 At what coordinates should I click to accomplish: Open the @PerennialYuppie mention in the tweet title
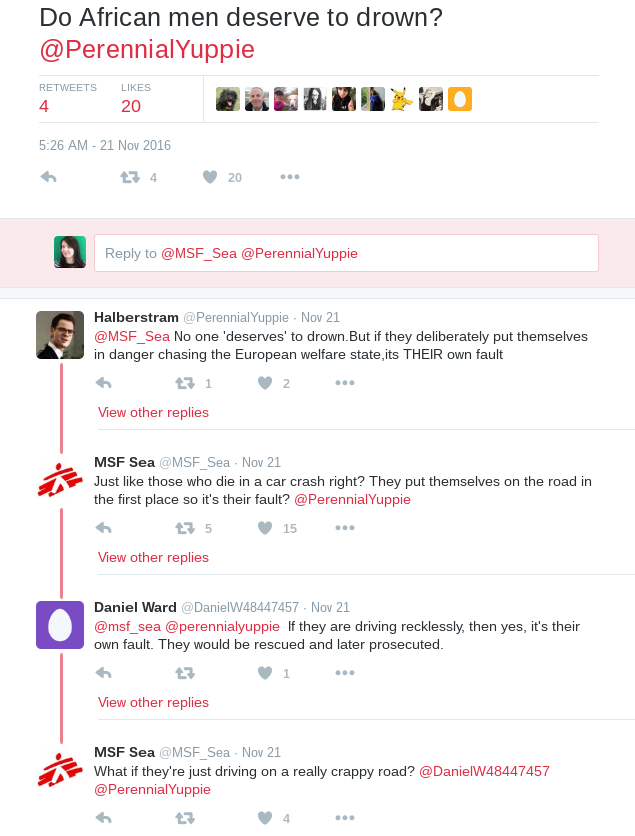coord(147,49)
